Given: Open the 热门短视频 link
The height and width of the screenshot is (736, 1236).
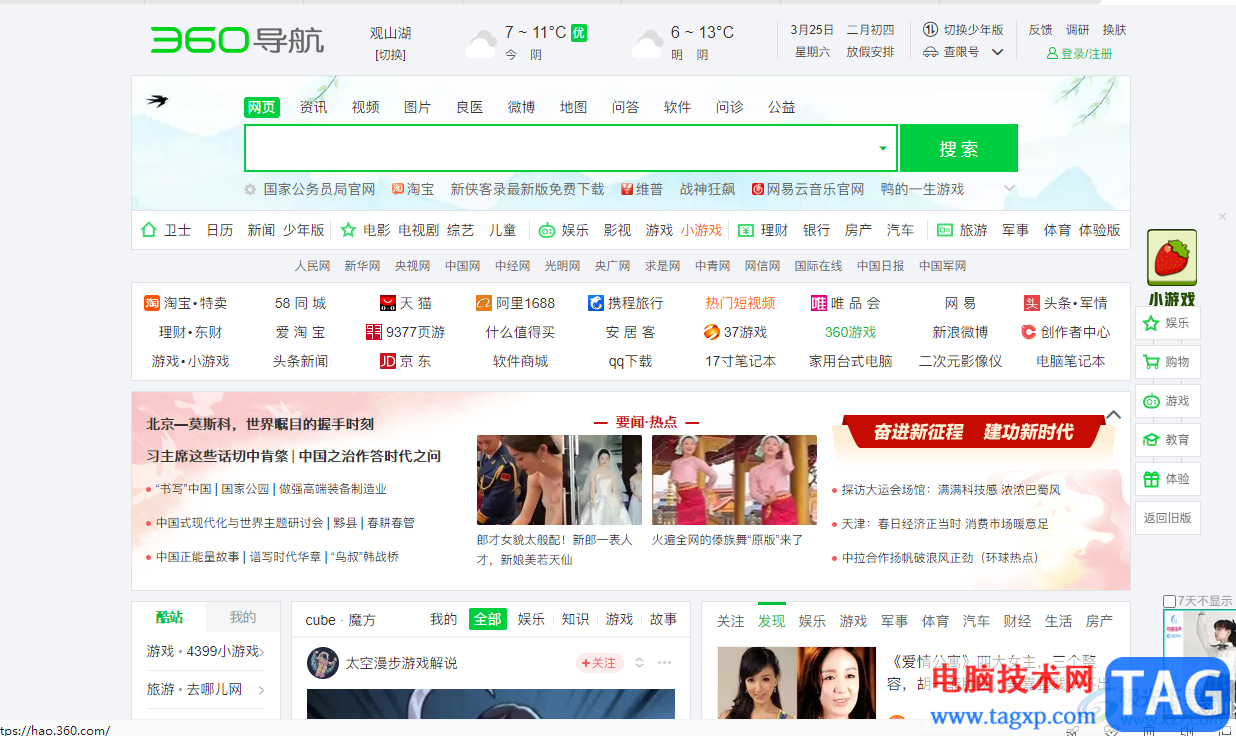Looking at the screenshot, I should (740, 303).
